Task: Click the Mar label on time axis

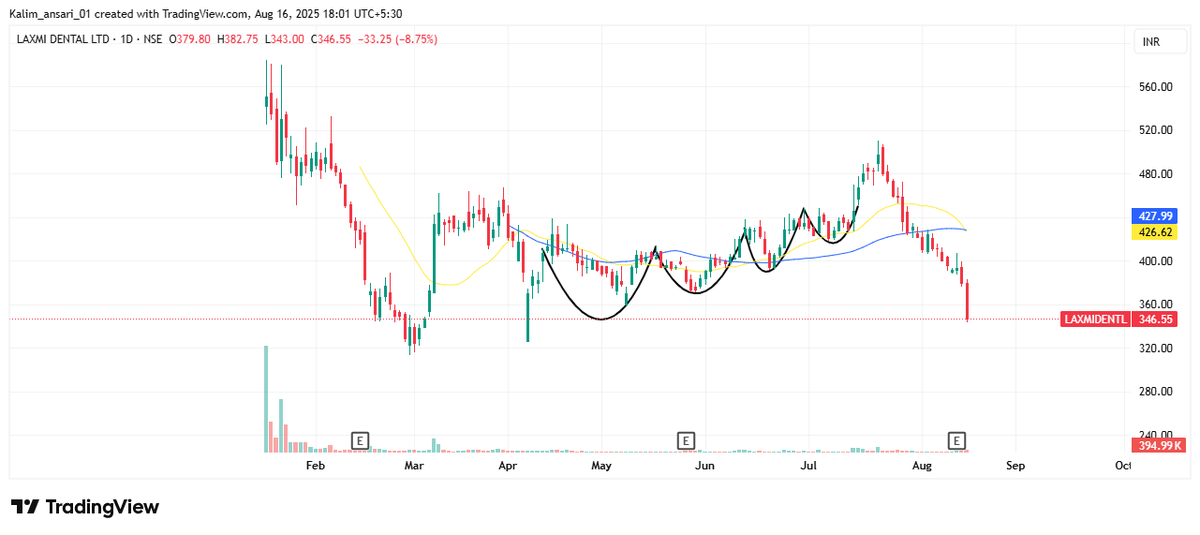Action: 414,466
